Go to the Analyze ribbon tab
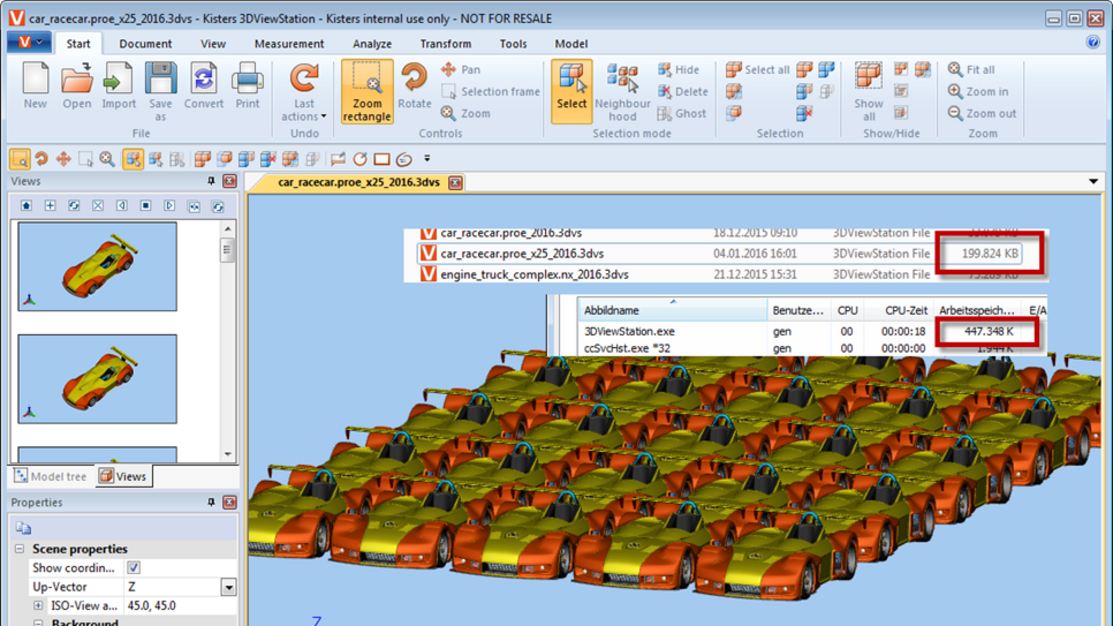The image size is (1113, 626). (373, 43)
